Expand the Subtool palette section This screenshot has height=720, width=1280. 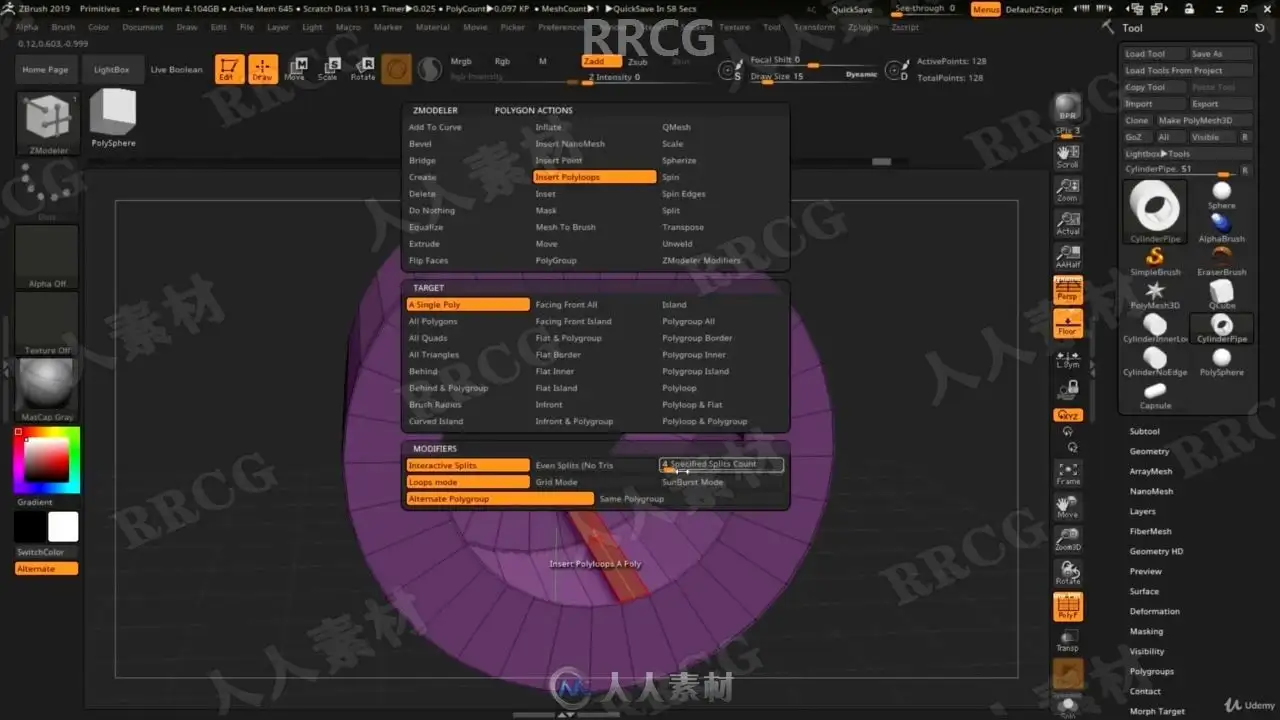pyautogui.click(x=1144, y=431)
